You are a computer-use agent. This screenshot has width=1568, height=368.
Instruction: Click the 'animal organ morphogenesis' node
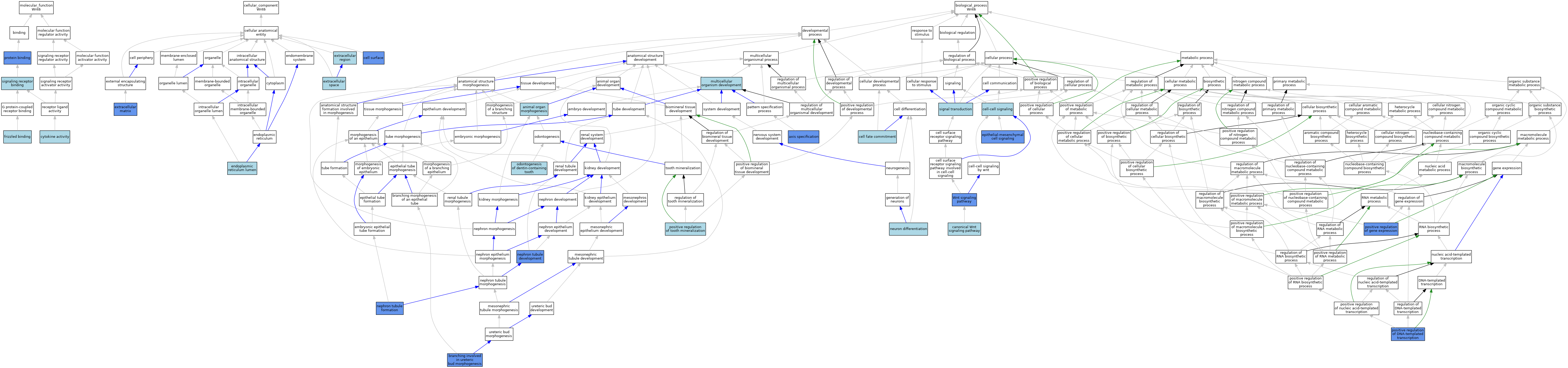pyautogui.click(x=534, y=109)
